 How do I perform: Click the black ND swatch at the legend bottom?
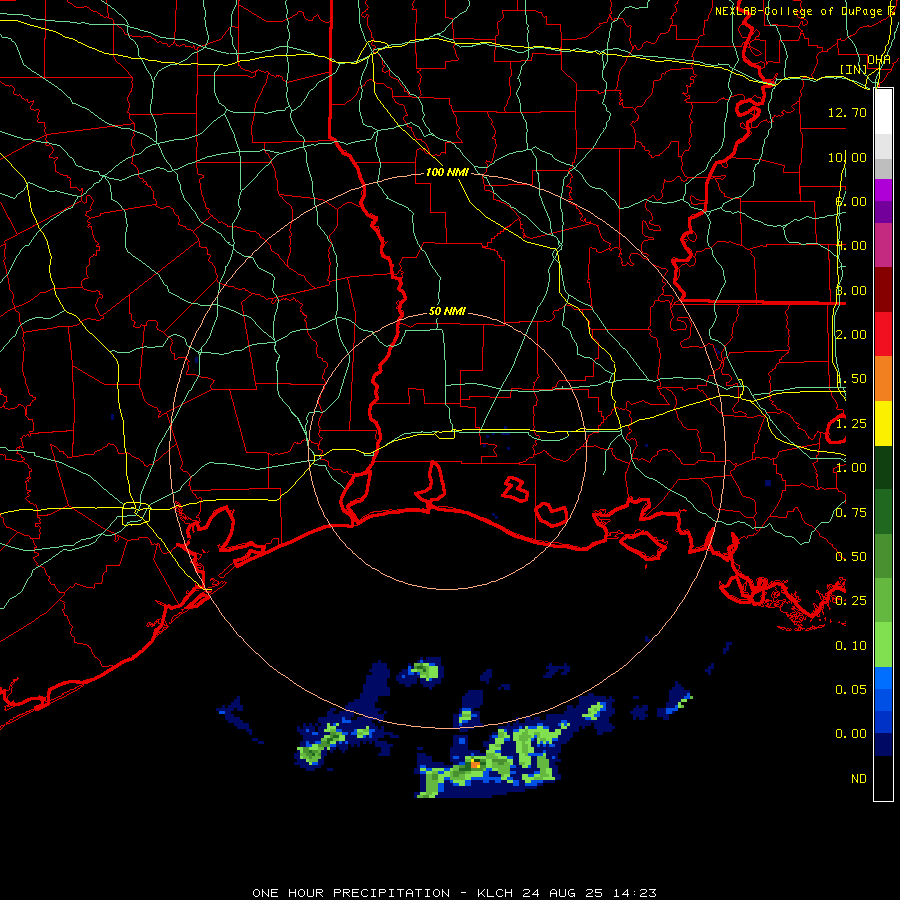[883, 778]
